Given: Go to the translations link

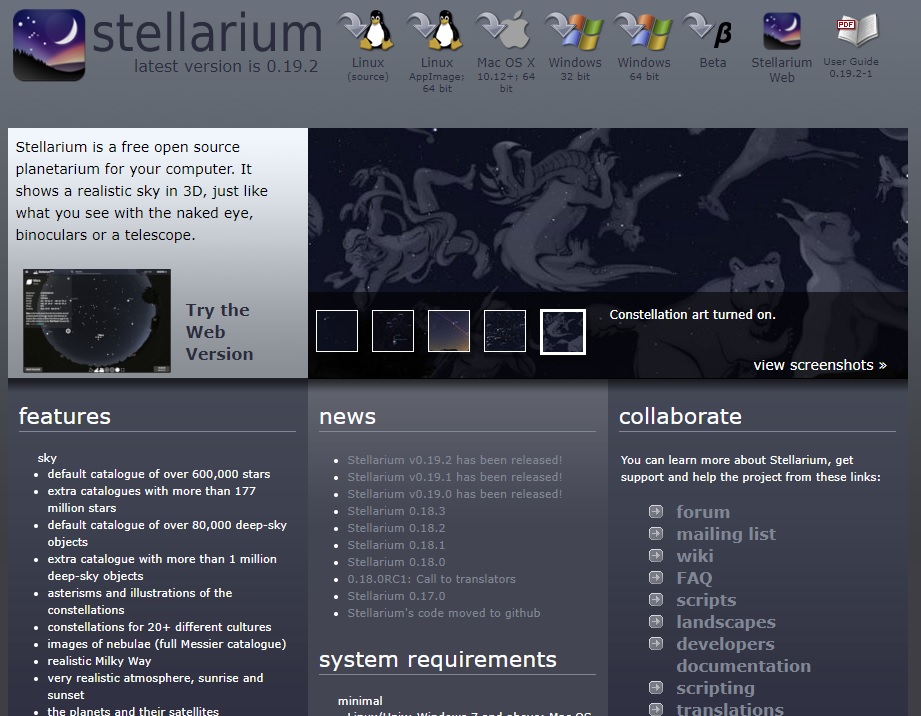Looking at the screenshot, I should (730, 709).
